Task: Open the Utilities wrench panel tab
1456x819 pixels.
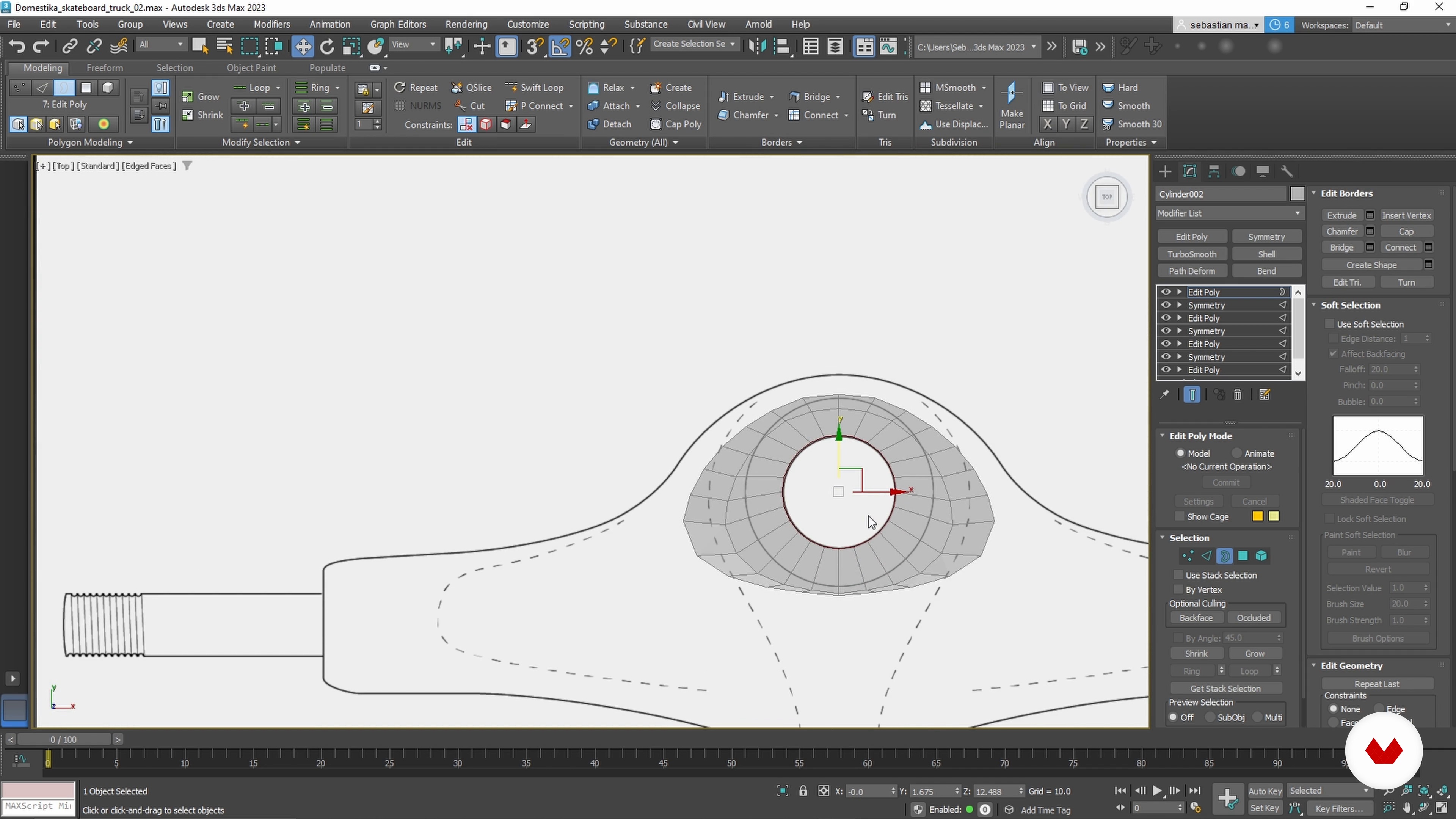Action: [1287, 171]
